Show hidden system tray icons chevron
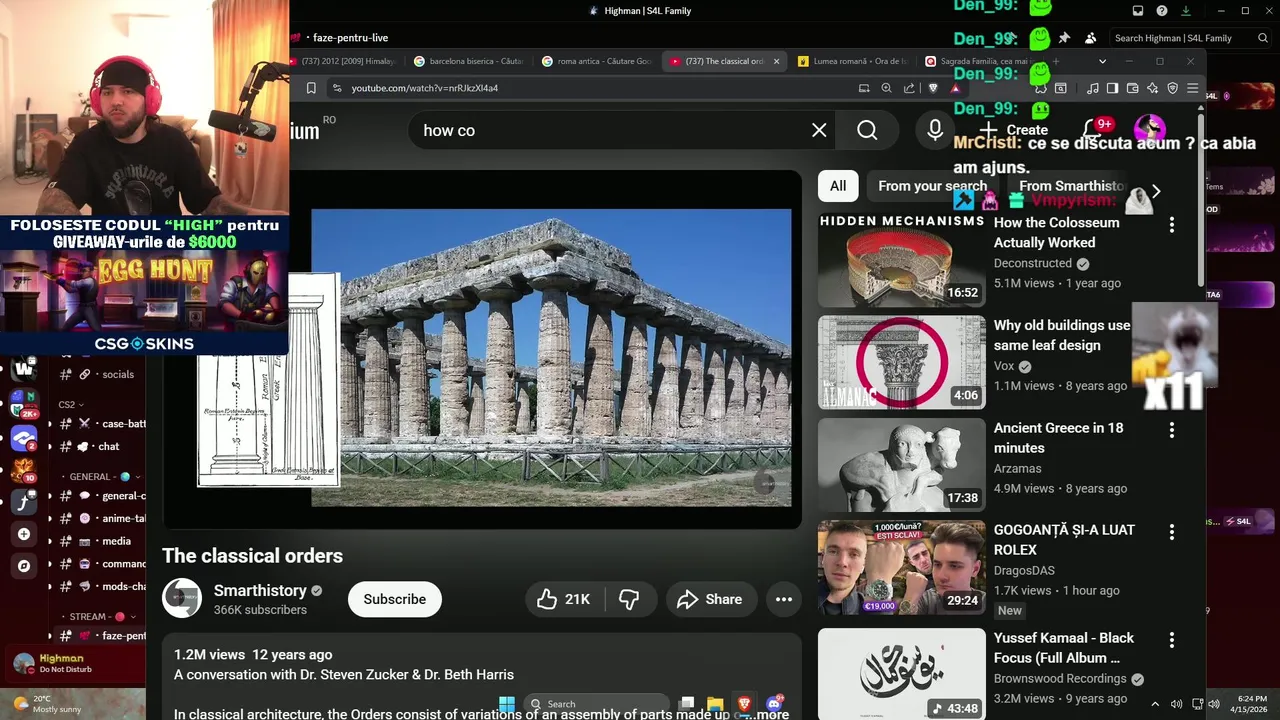 (1155, 704)
